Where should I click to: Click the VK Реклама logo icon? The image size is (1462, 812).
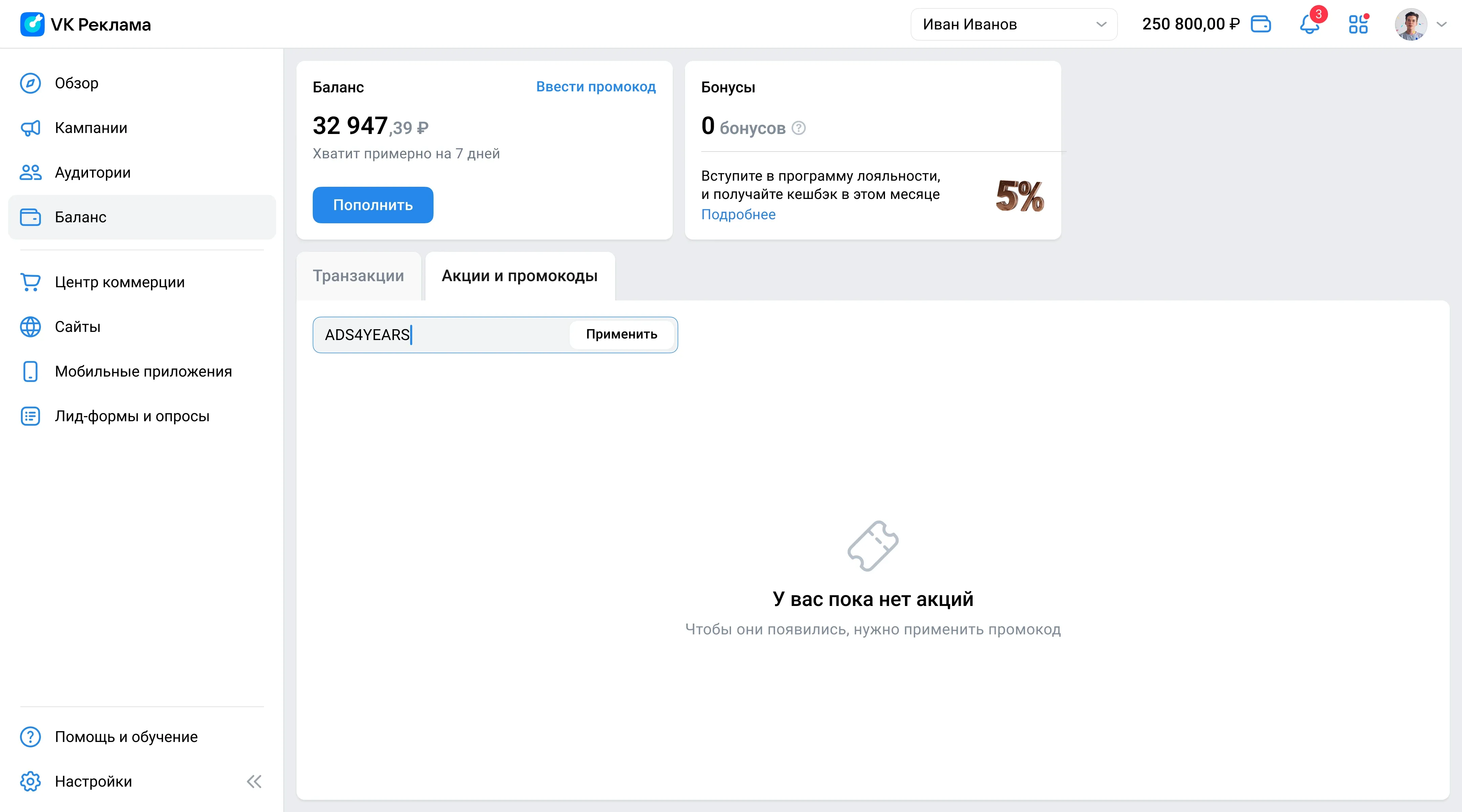tap(32, 24)
